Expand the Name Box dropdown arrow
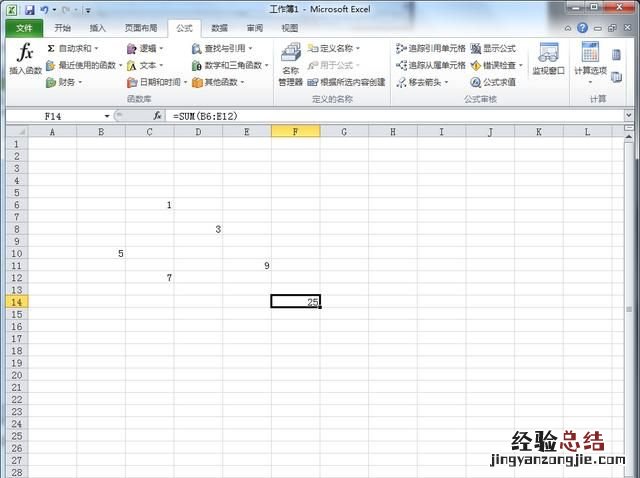This screenshot has height=478, width=640. [107, 116]
